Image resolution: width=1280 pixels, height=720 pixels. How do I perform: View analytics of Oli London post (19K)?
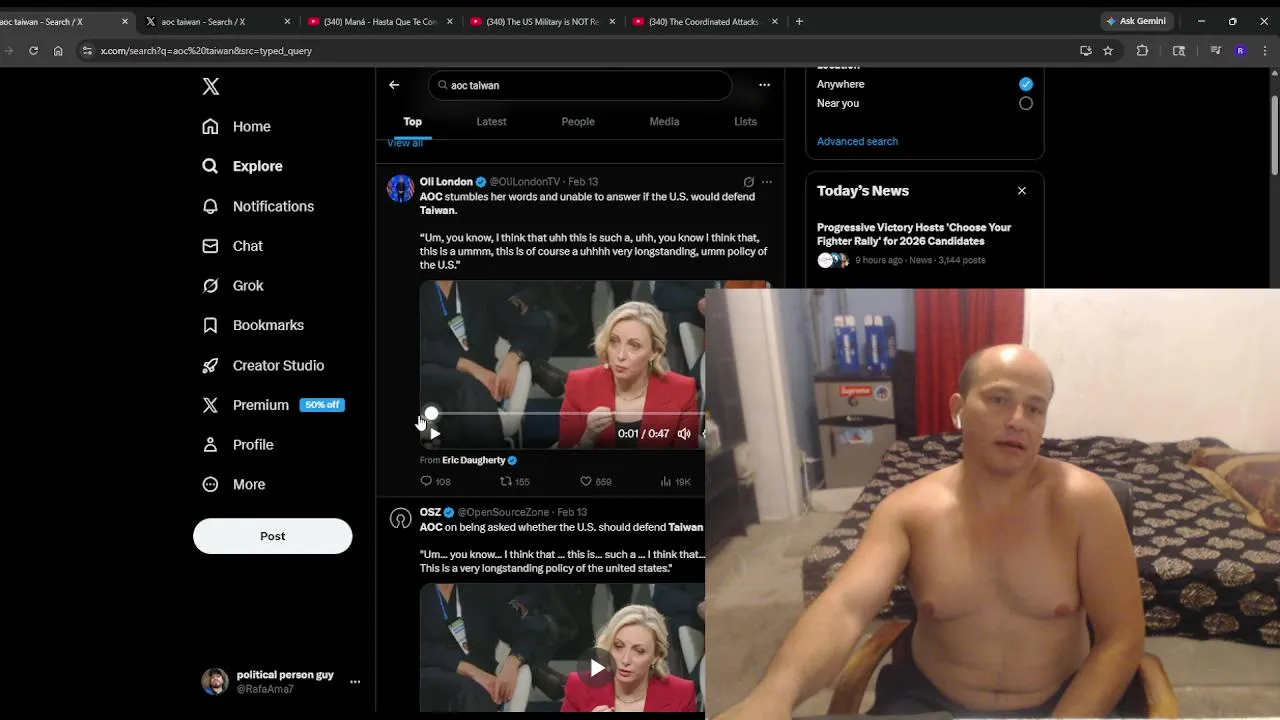click(675, 481)
